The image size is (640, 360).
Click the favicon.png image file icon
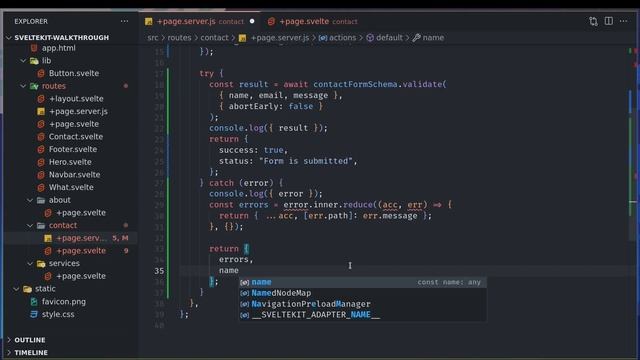(34, 302)
